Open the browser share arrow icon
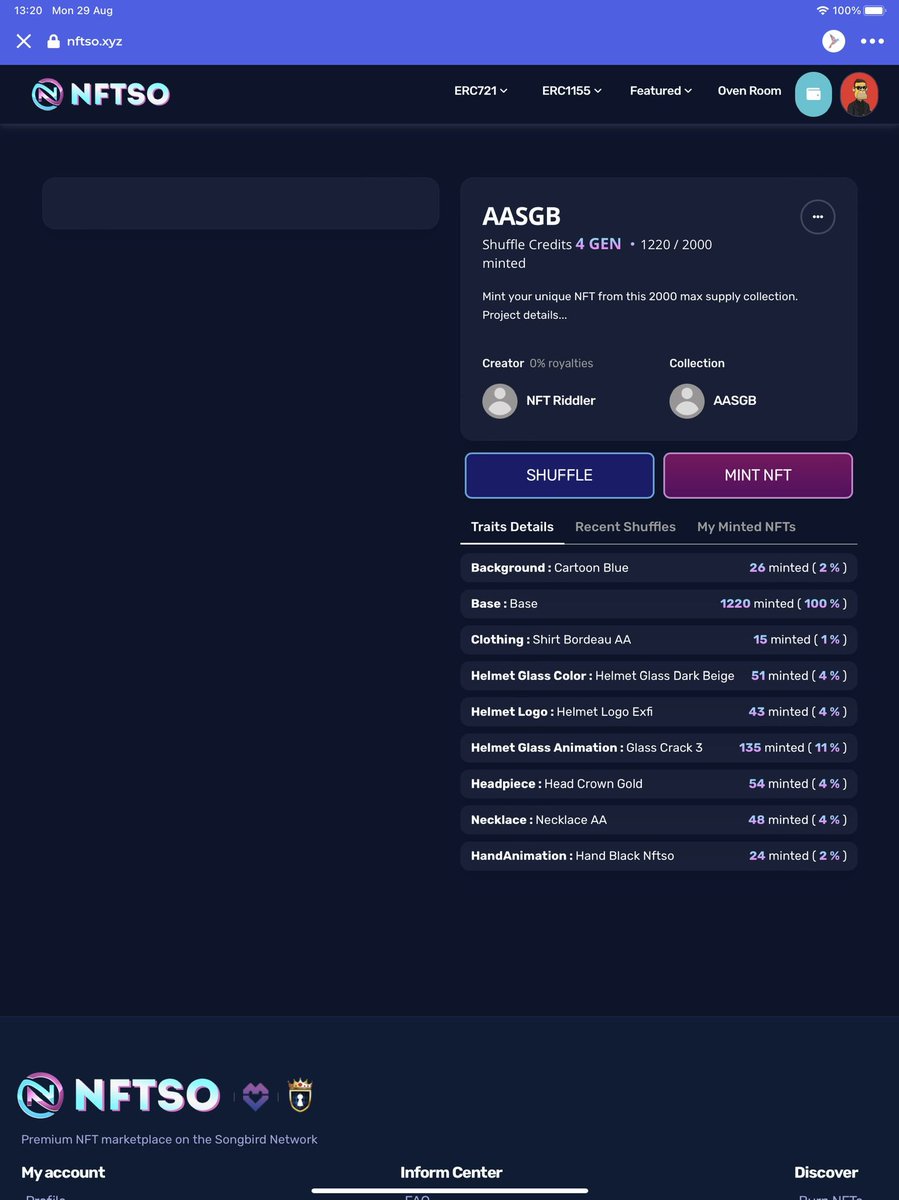 (833, 41)
